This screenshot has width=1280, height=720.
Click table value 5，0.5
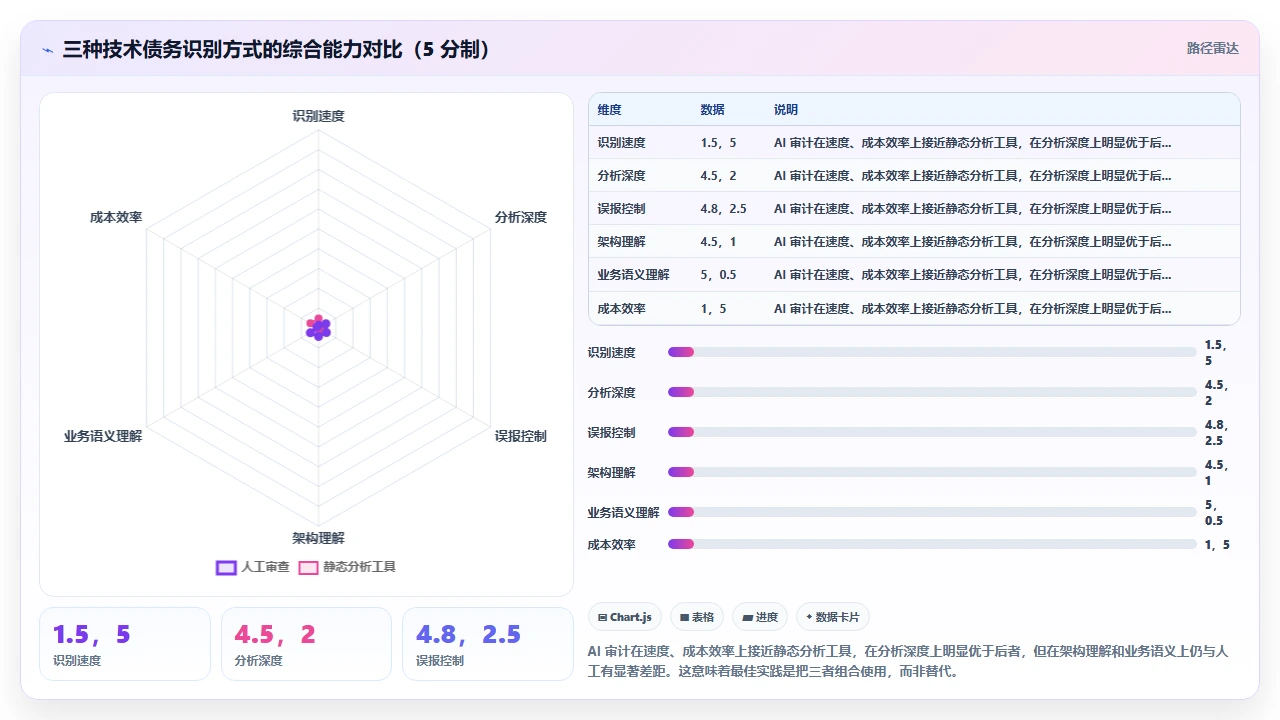[x=719, y=275]
